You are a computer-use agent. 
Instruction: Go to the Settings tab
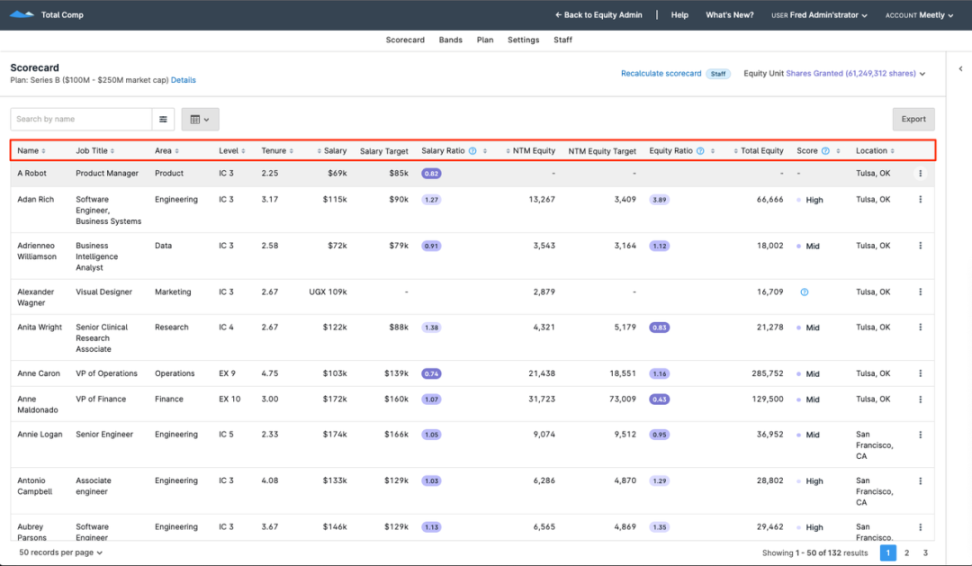(523, 40)
